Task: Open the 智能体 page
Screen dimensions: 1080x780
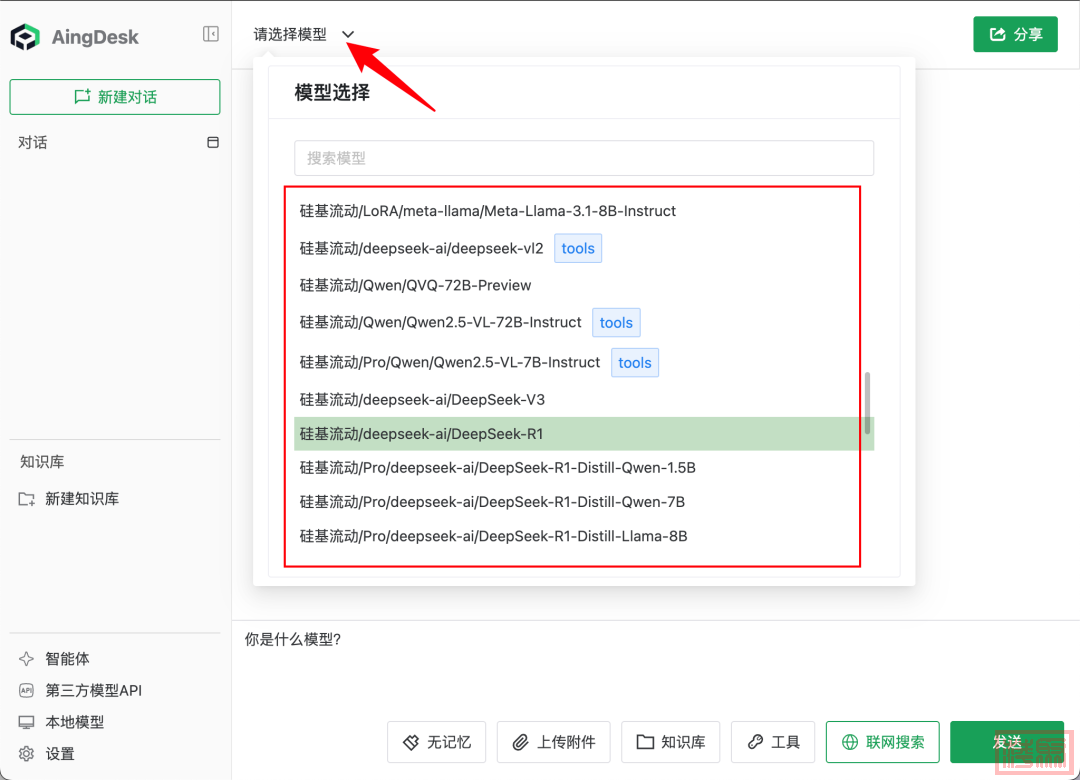Action: pyautogui.click(x=68, y=659)
